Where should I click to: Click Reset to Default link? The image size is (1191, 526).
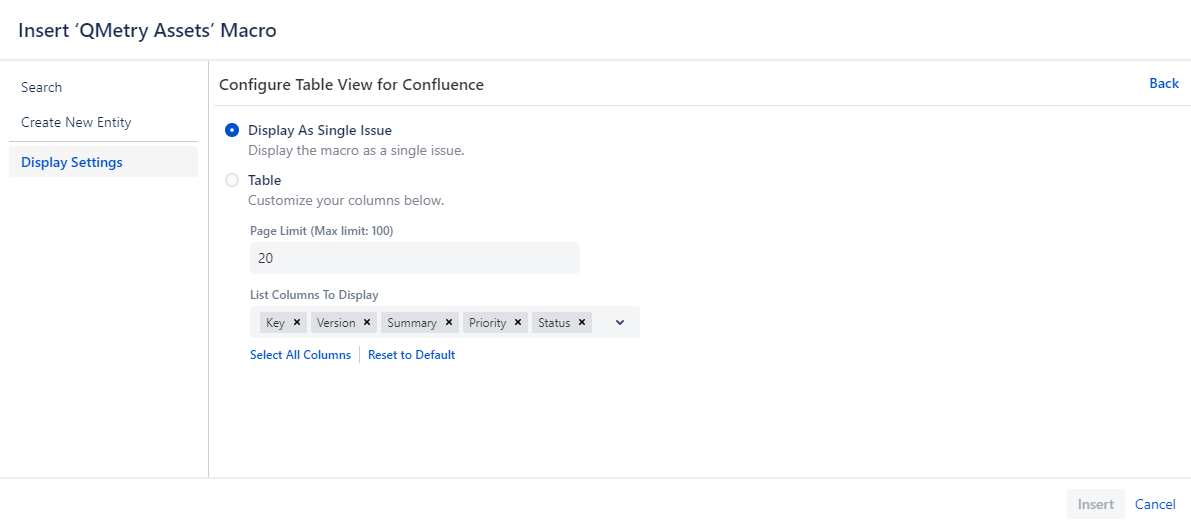(x=411, y=354)
